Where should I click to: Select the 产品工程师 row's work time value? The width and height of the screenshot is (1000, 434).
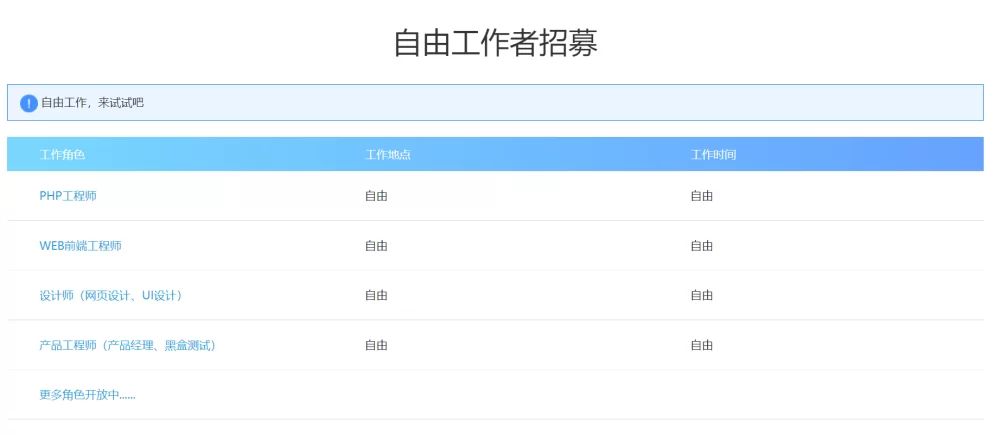click(701, 346)
